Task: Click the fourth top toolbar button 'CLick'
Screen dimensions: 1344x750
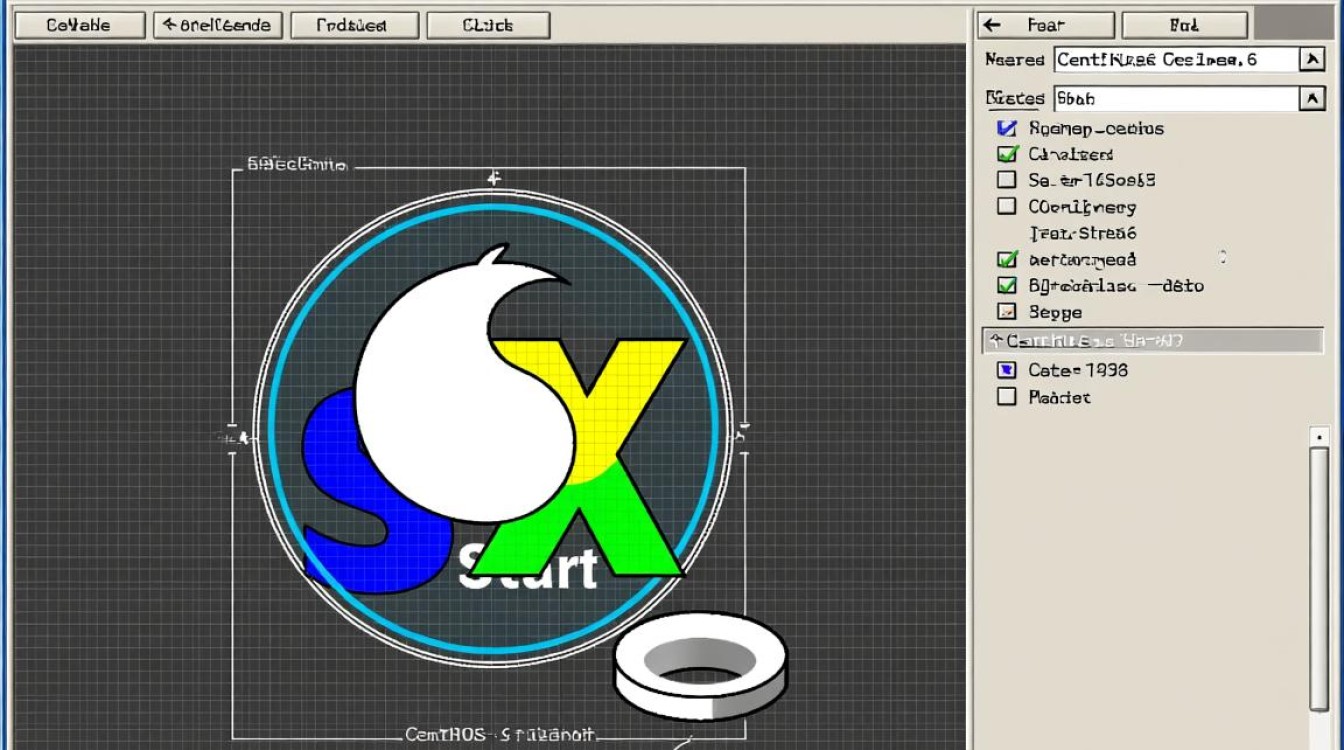Action: pos(488,25)
